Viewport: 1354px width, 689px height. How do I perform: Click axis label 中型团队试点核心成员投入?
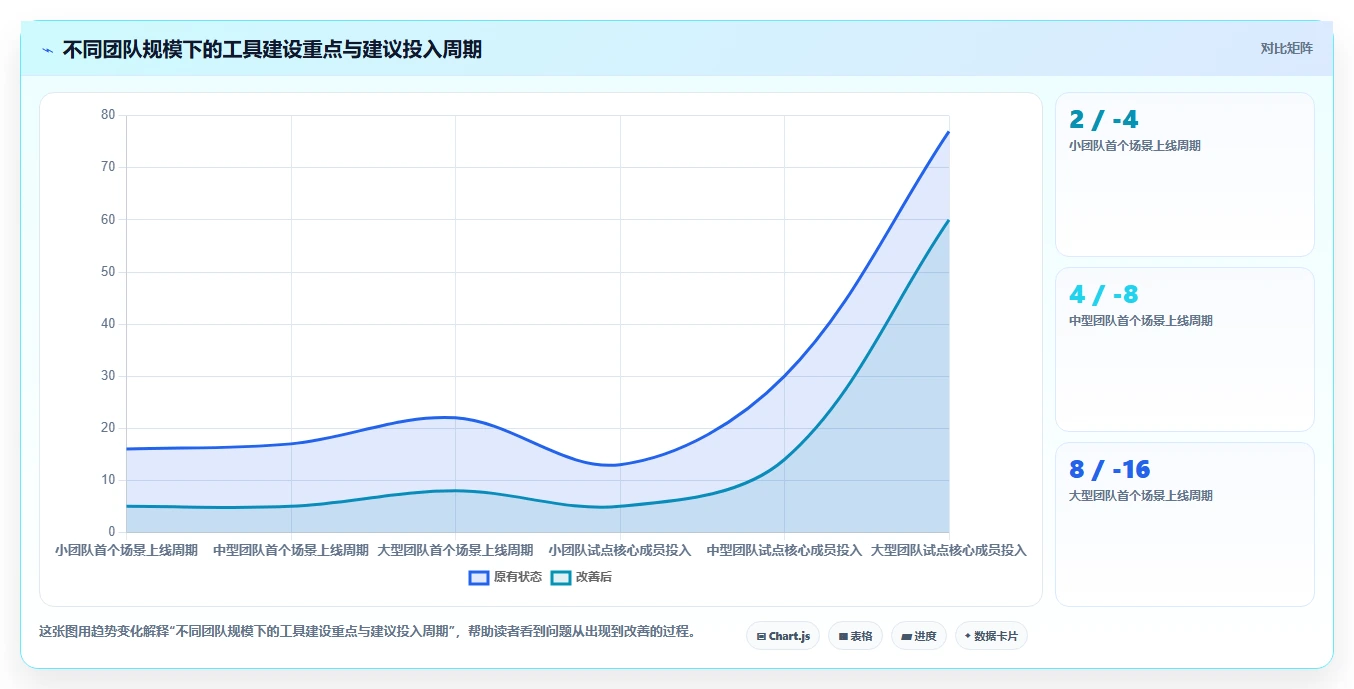click(784, 550)
